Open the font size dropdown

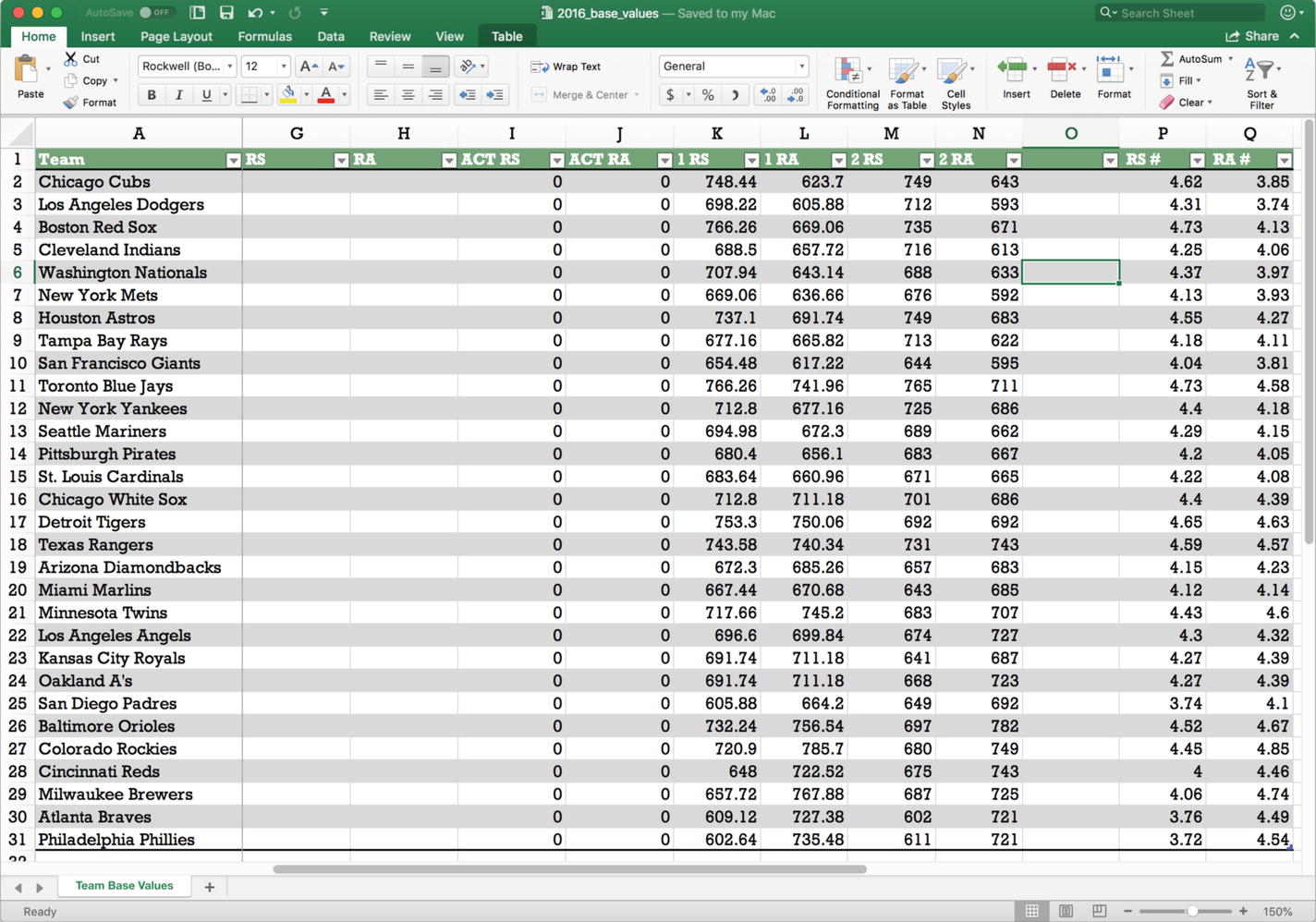283,67
